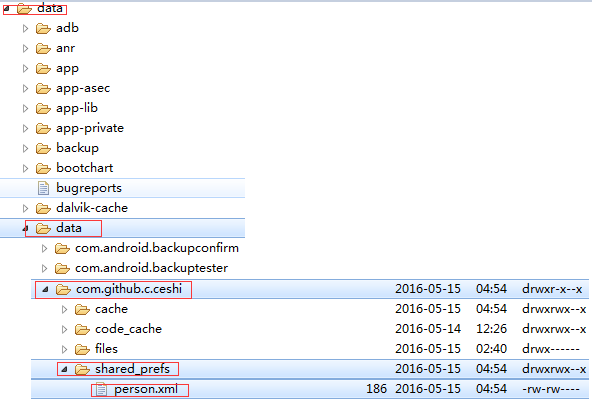Screen dimensions: 592x403
Task: Click the adb folder icon
Action: pyautogui.click(x=43, y=28)
